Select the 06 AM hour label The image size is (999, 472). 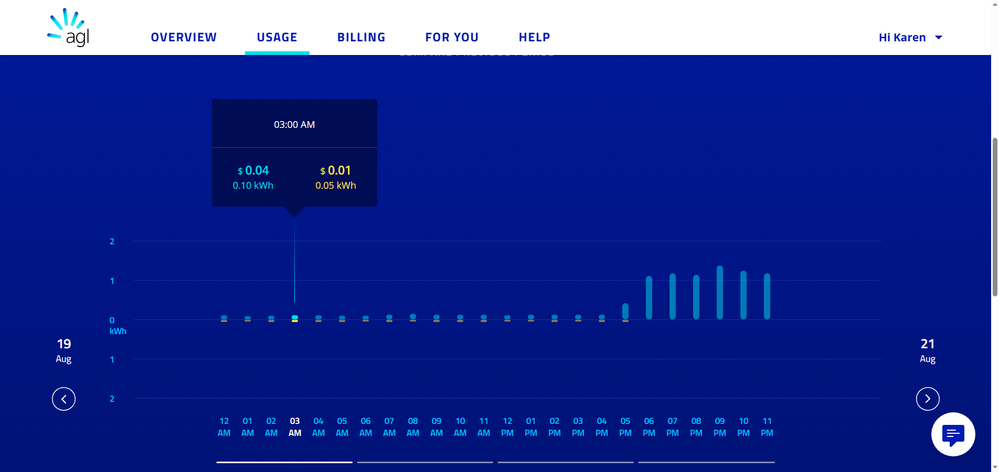pos(366,427)
